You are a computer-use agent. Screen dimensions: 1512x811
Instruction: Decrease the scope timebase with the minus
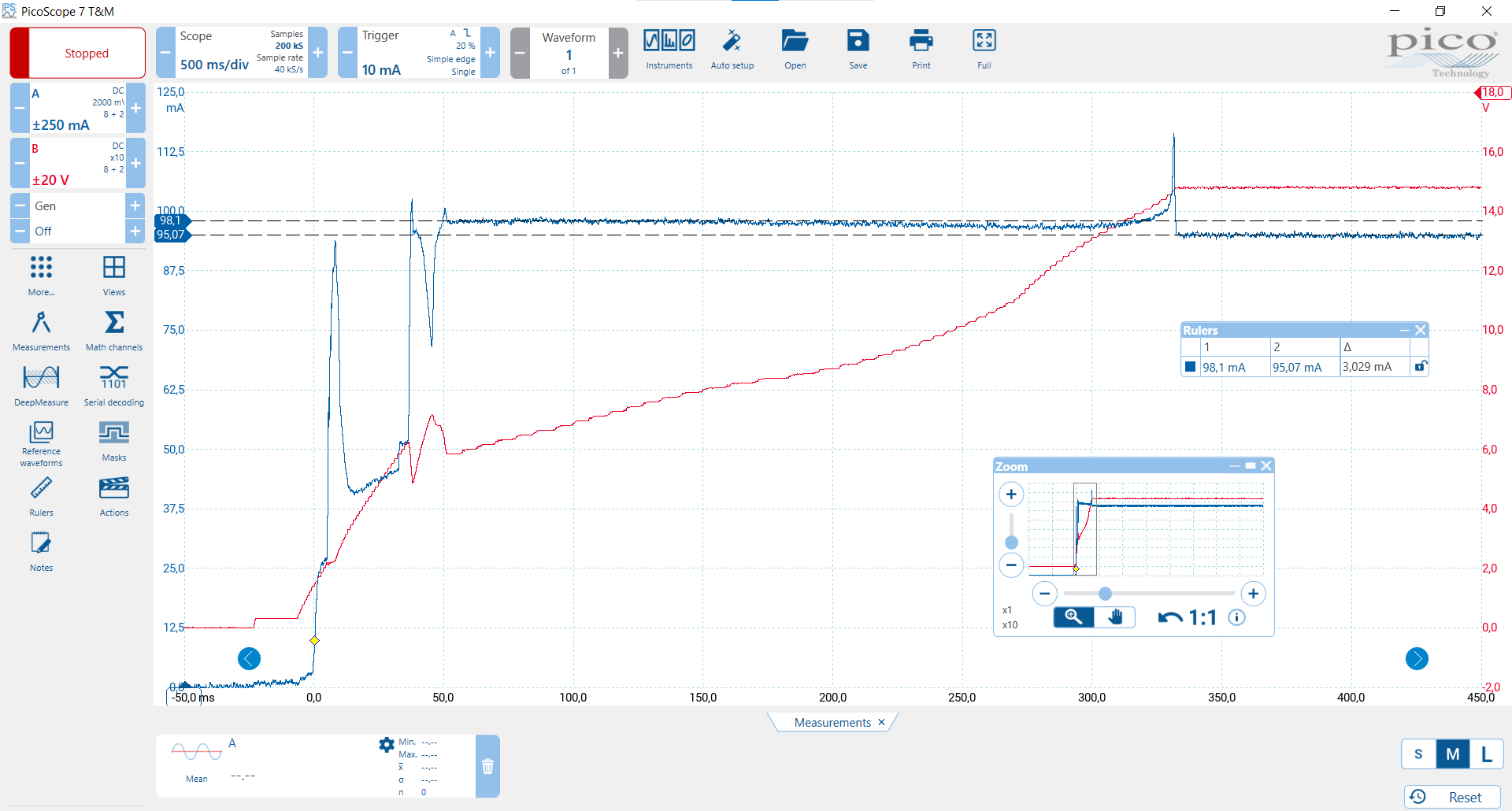pyautogui.click(x=165, y=53)
